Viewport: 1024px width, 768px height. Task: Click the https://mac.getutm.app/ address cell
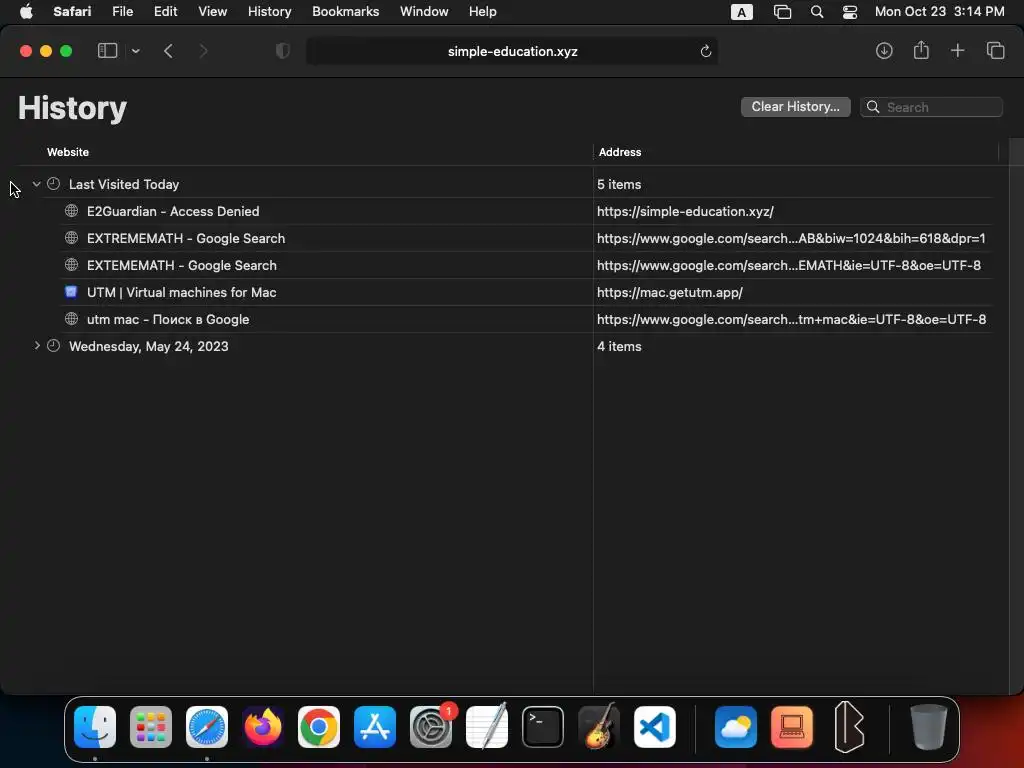click(669, 293)
